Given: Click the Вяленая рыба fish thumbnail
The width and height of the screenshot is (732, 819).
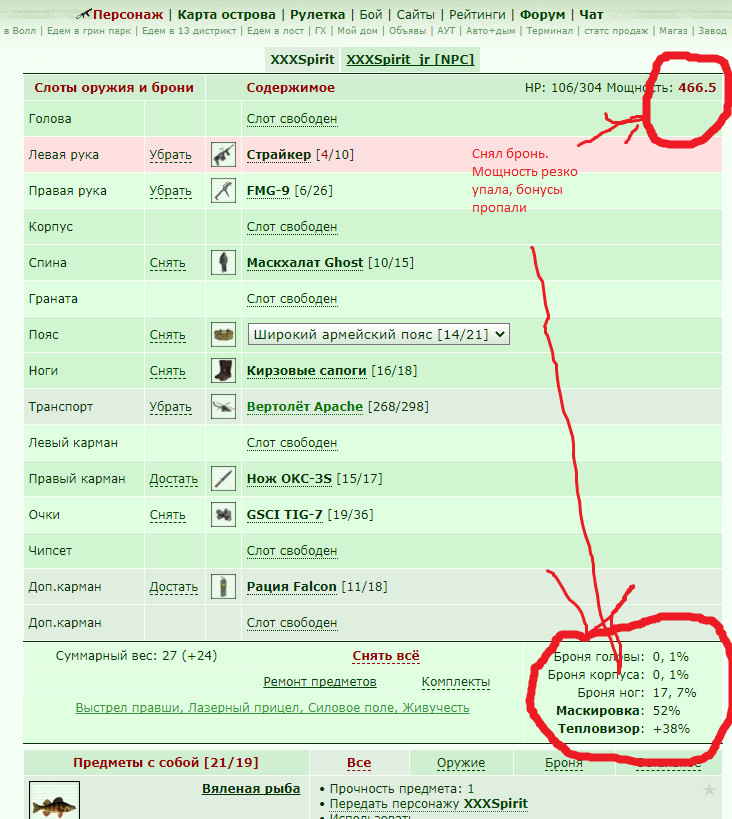Looking at the screenshot, I should tap(54, 800).
